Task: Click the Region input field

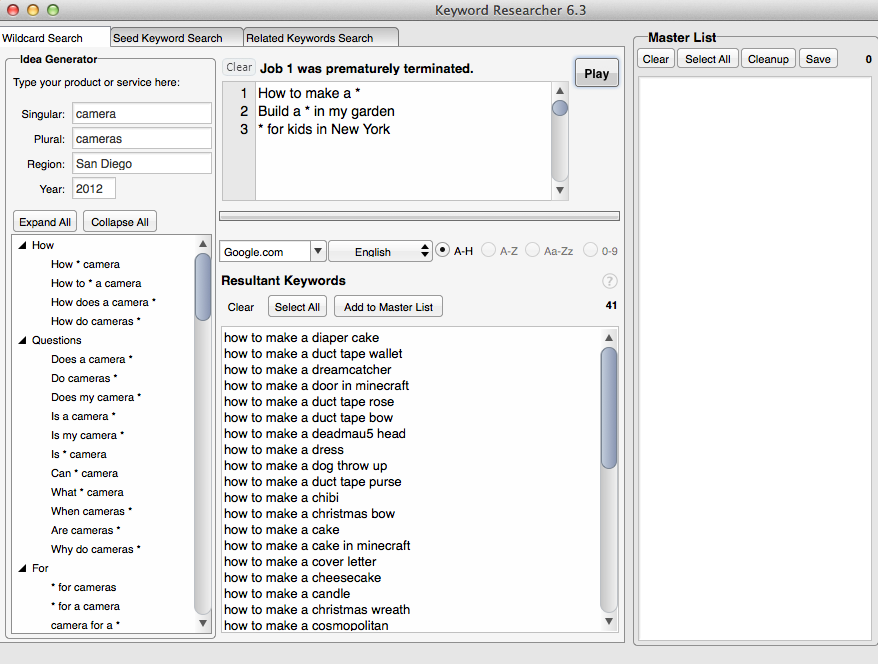Action: tap(142, 163)
